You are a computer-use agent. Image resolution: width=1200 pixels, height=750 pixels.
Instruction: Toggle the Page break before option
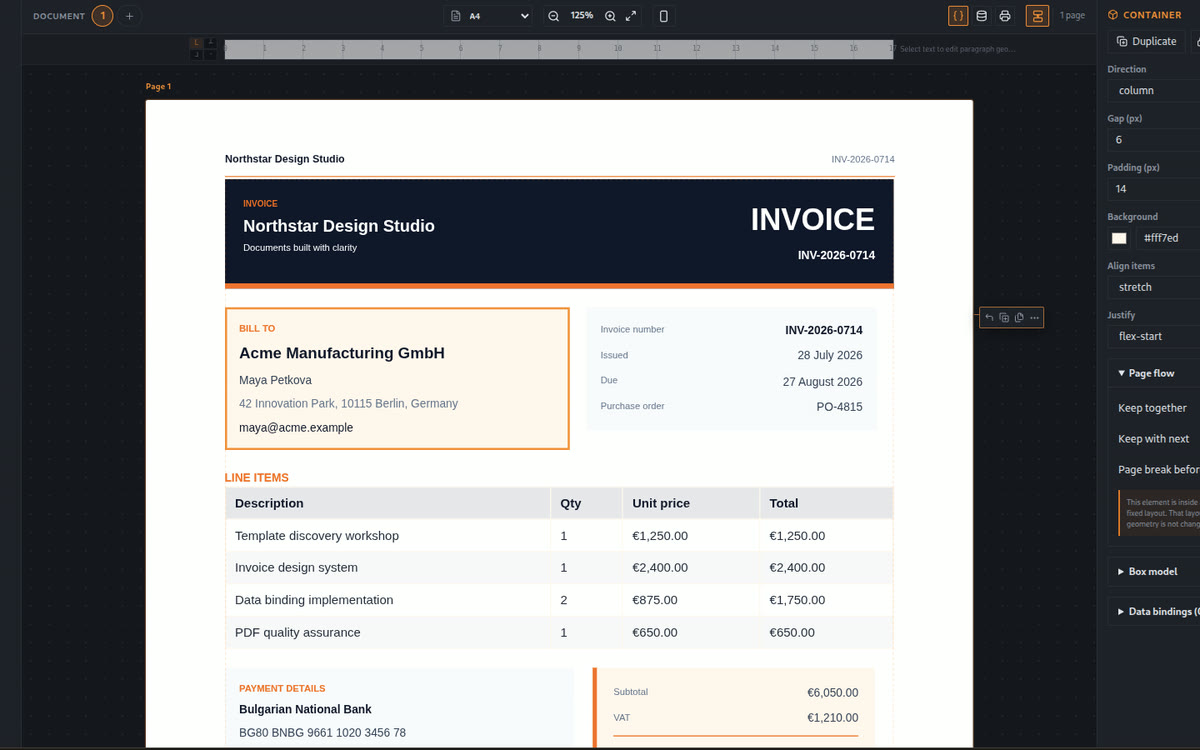[1159, 470]
